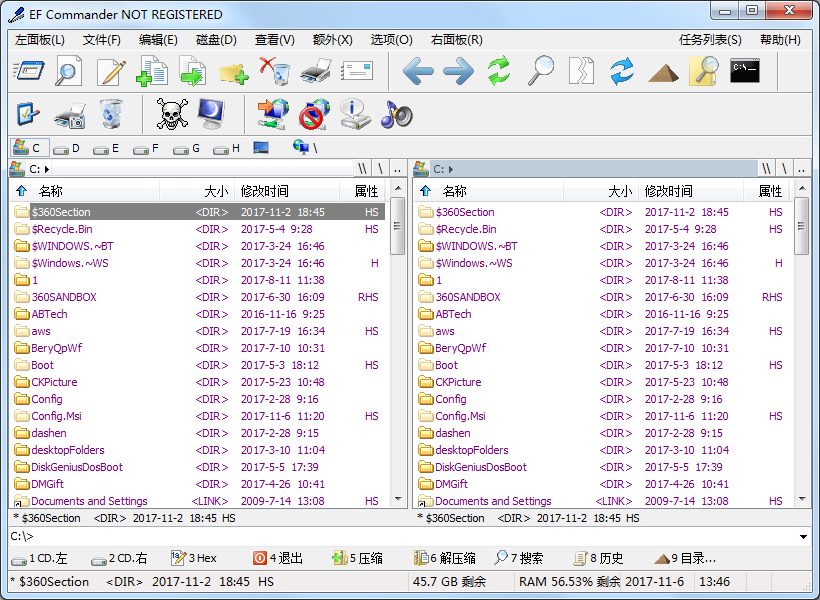Click the move file icon
Screen dimensions: 820x600
(192, 71)
